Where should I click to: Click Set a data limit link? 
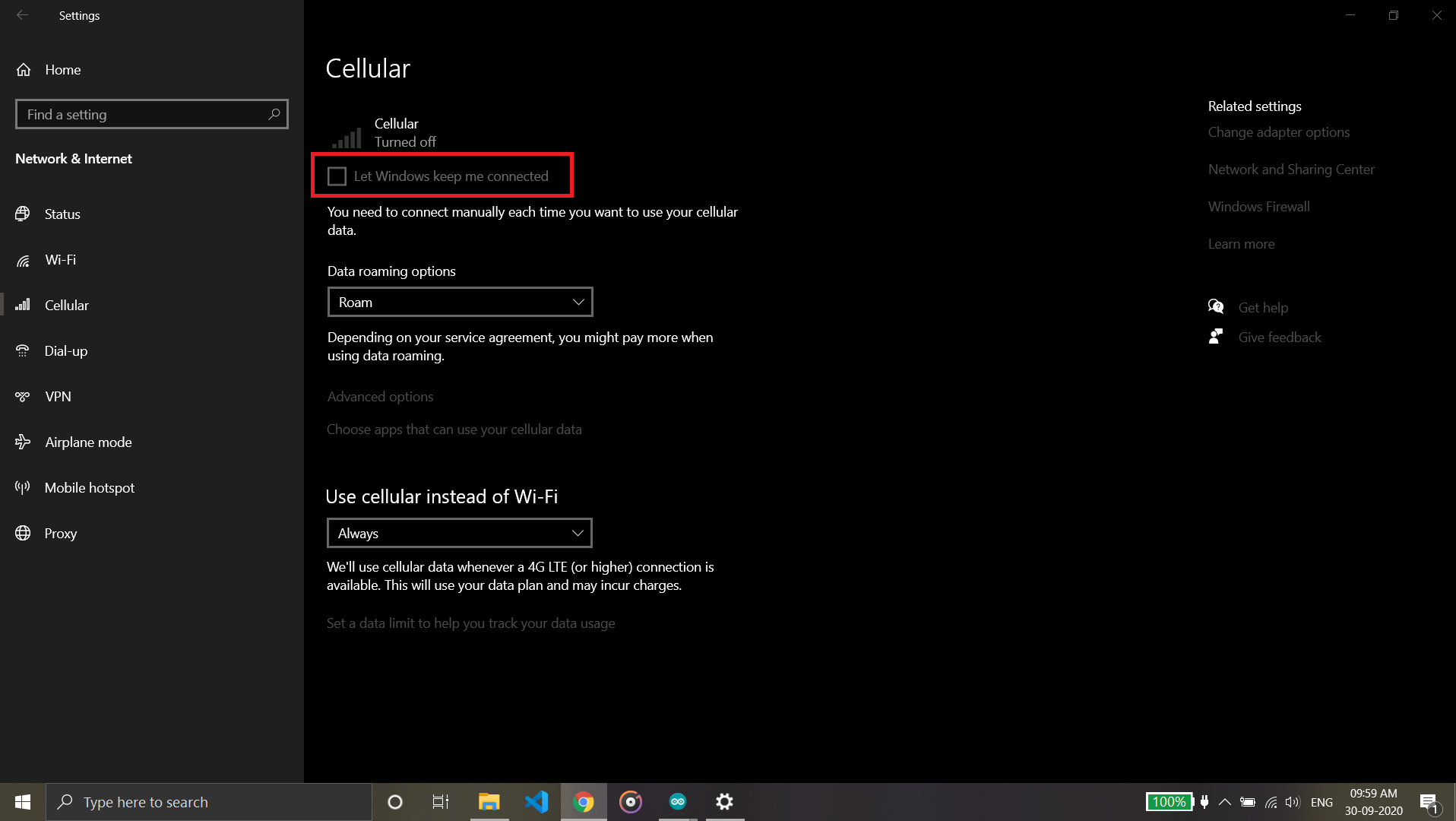(470, 623)
